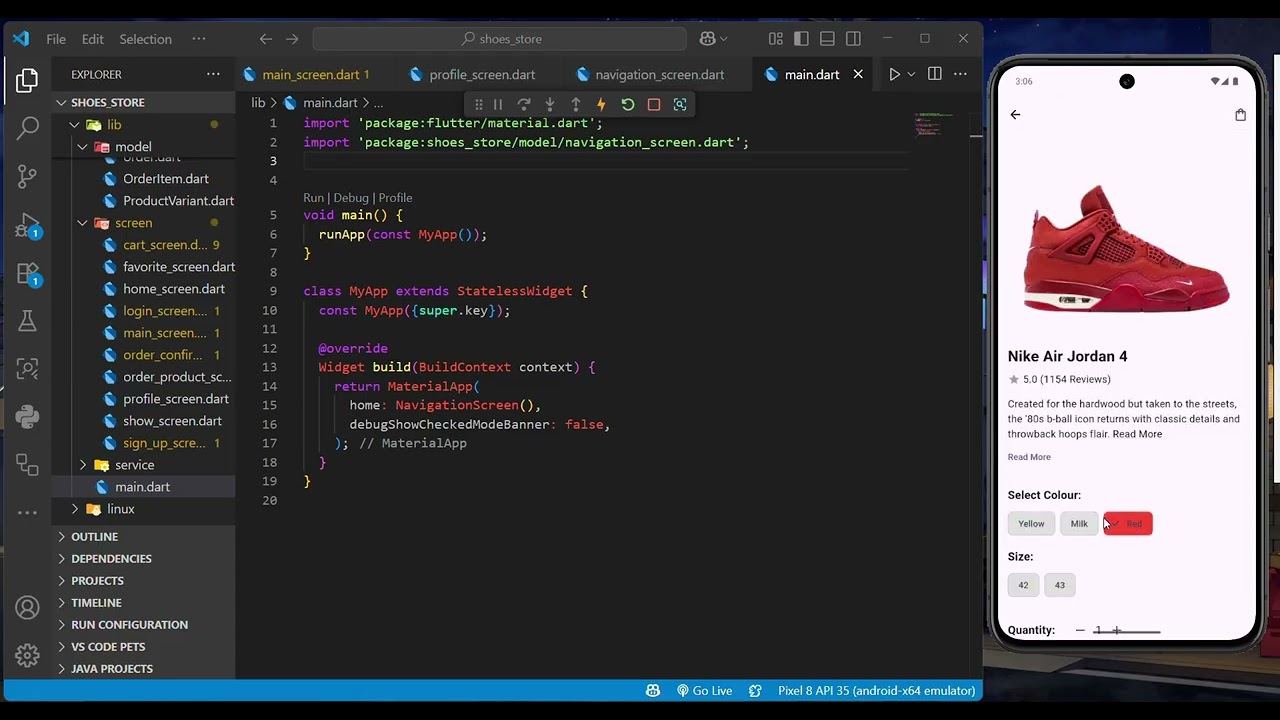Stop the debug session
Image resolution: width=1280 pixels, height=720 pixels.
tap(654, 104)
